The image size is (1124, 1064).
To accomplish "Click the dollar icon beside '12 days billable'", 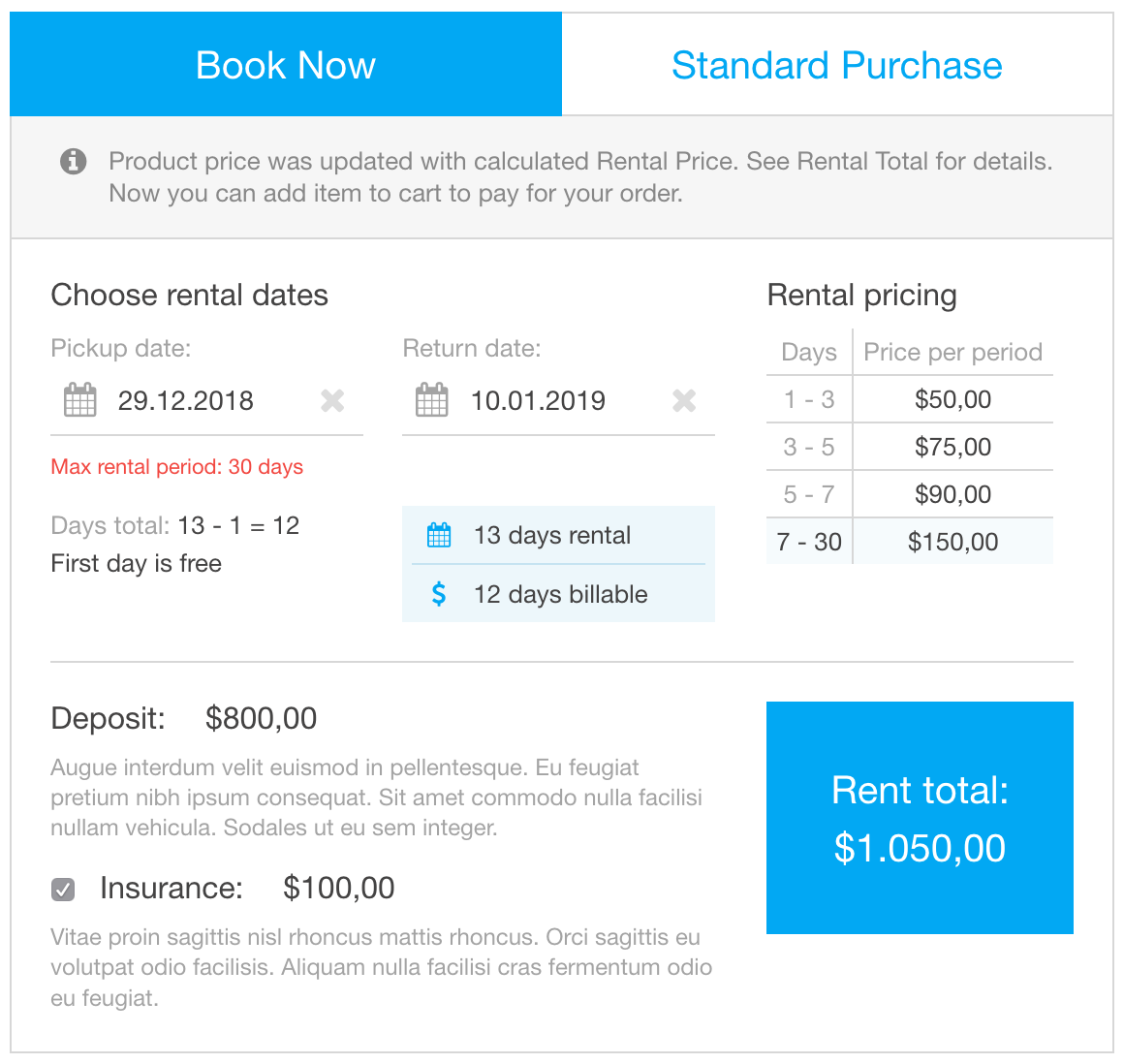I will coord(438,594).
